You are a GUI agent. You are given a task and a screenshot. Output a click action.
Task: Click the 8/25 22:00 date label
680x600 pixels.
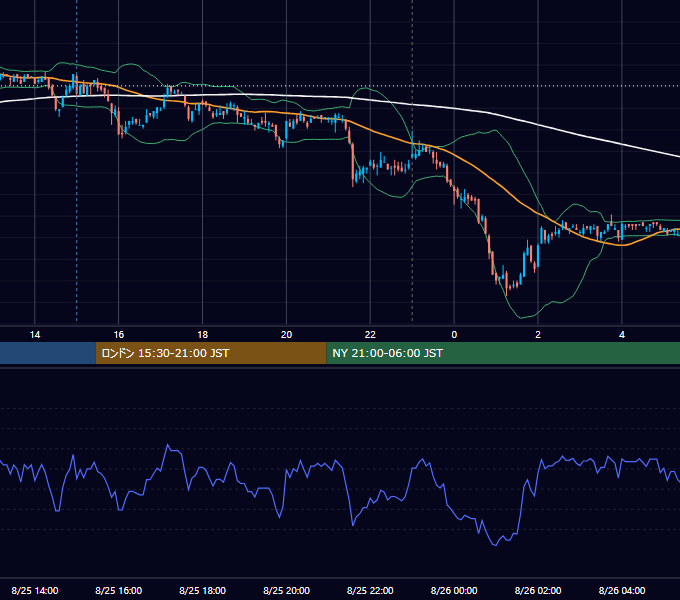[x=370, y=590]
